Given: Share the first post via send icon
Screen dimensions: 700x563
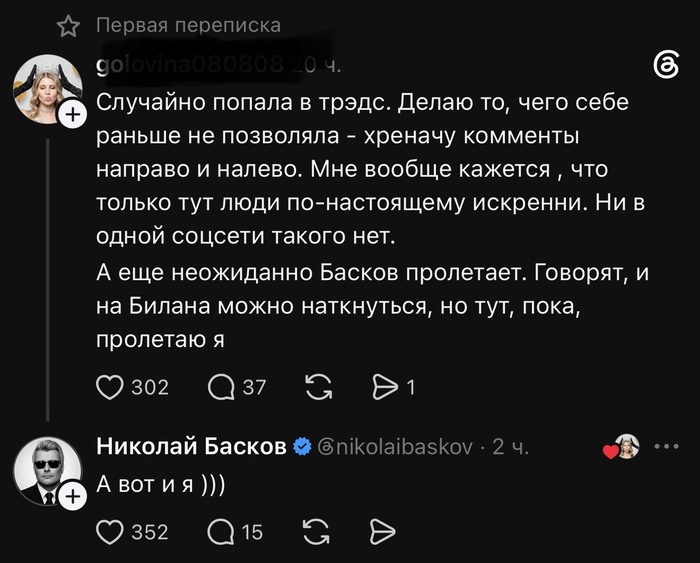Looking at the screenshot, I should pos(385,387).
